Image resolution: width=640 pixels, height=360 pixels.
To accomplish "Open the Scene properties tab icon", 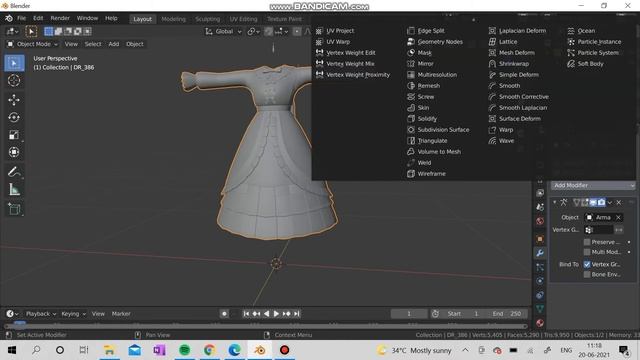I will [x=540, y=207].
